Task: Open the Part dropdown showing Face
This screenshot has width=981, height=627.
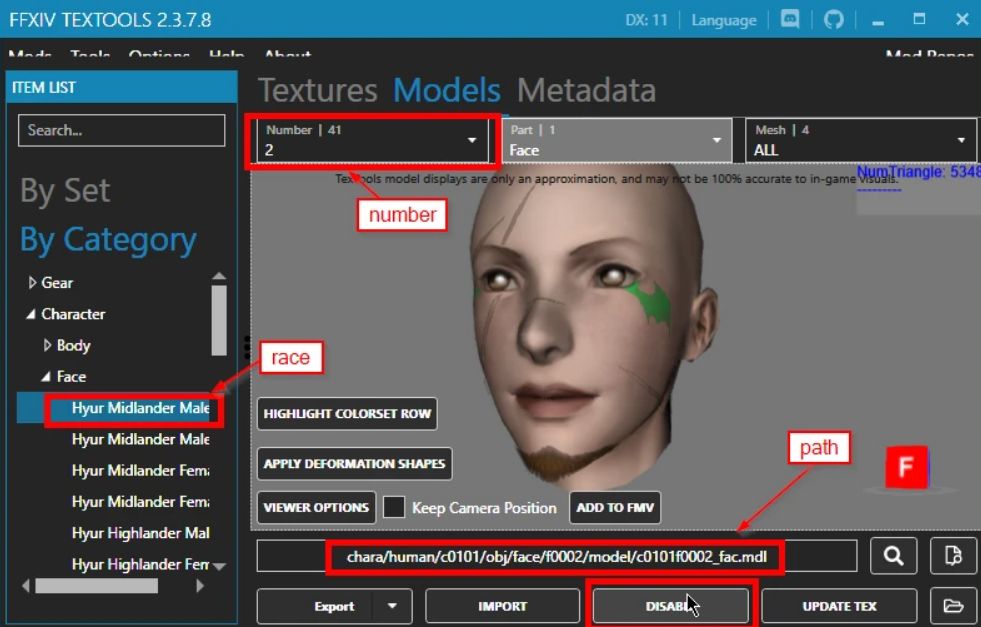Action: 617,140
